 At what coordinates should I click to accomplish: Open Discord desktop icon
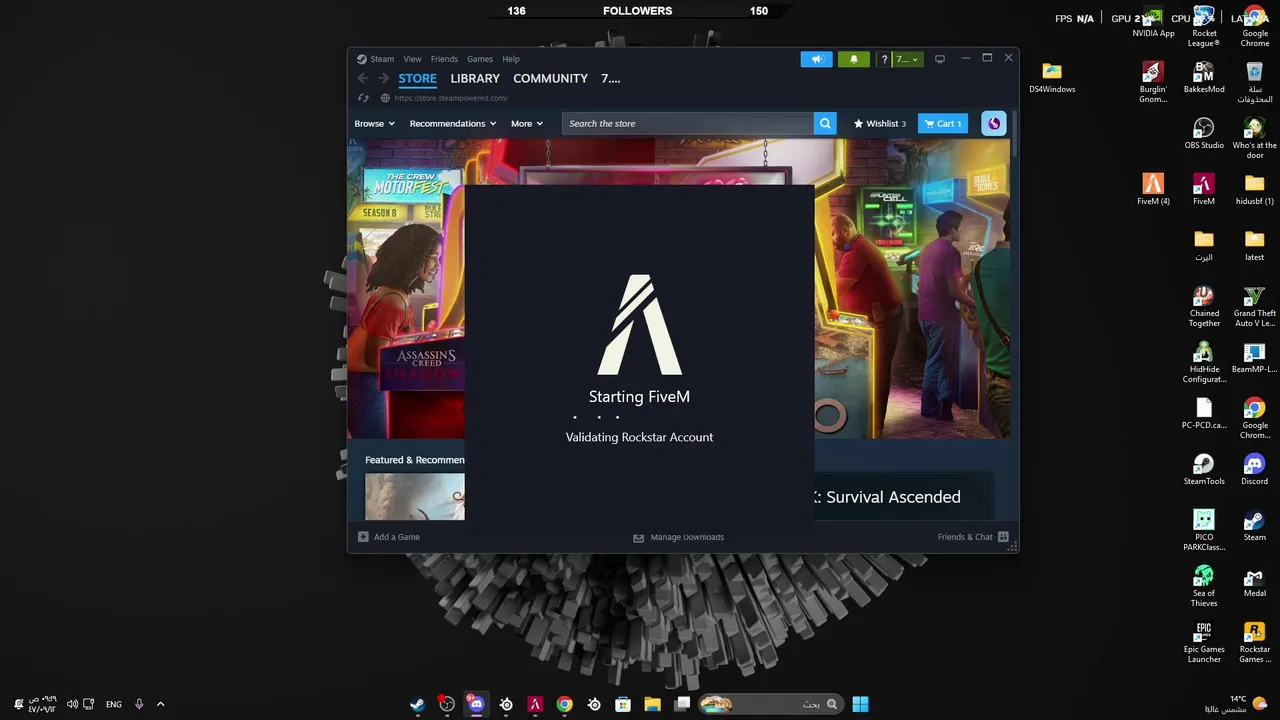point(1254,470)
